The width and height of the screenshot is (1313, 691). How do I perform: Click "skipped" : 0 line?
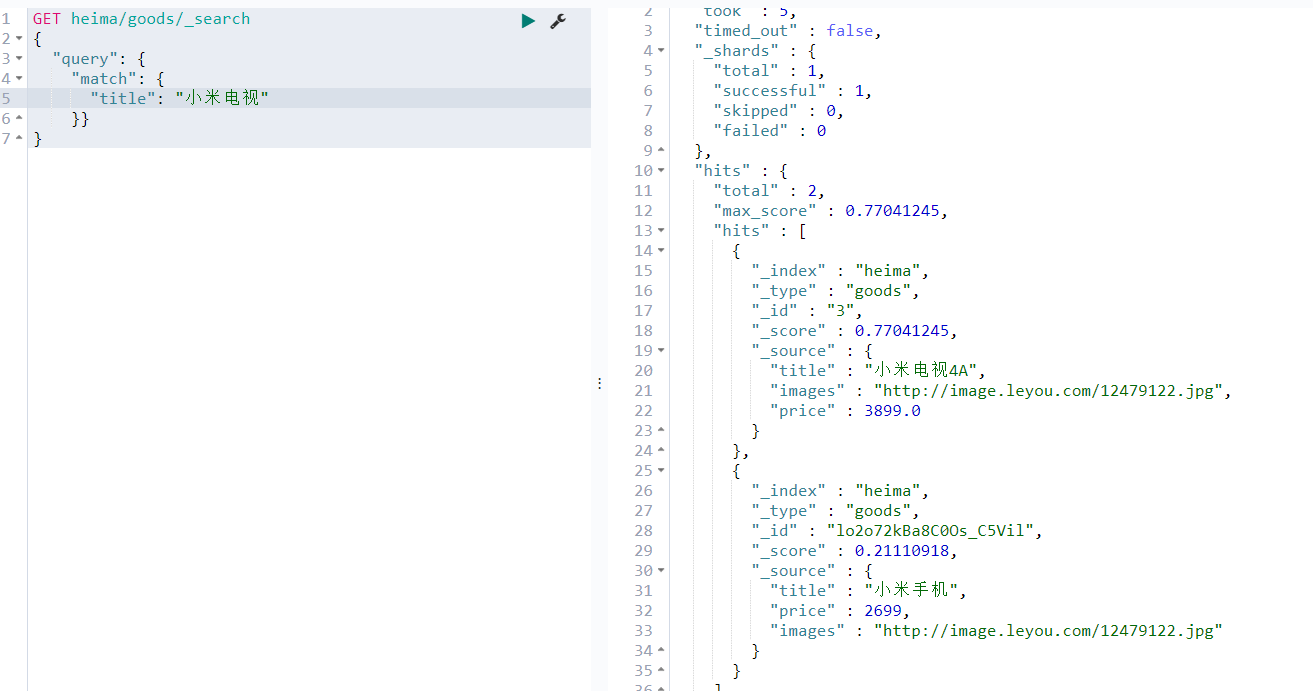pyautogui.click(x=778, y=110)
